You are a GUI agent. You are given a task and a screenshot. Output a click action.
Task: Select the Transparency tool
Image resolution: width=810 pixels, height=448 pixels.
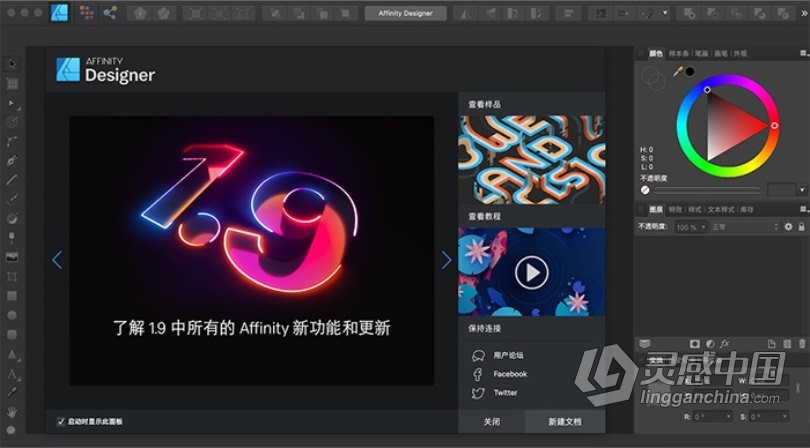(12, 238)
